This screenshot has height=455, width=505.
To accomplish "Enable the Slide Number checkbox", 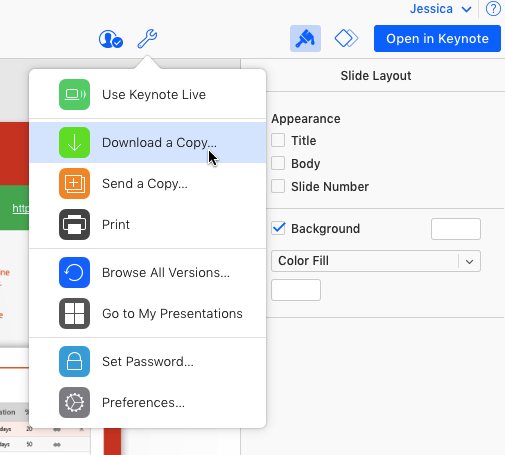I will coord(278,186).
